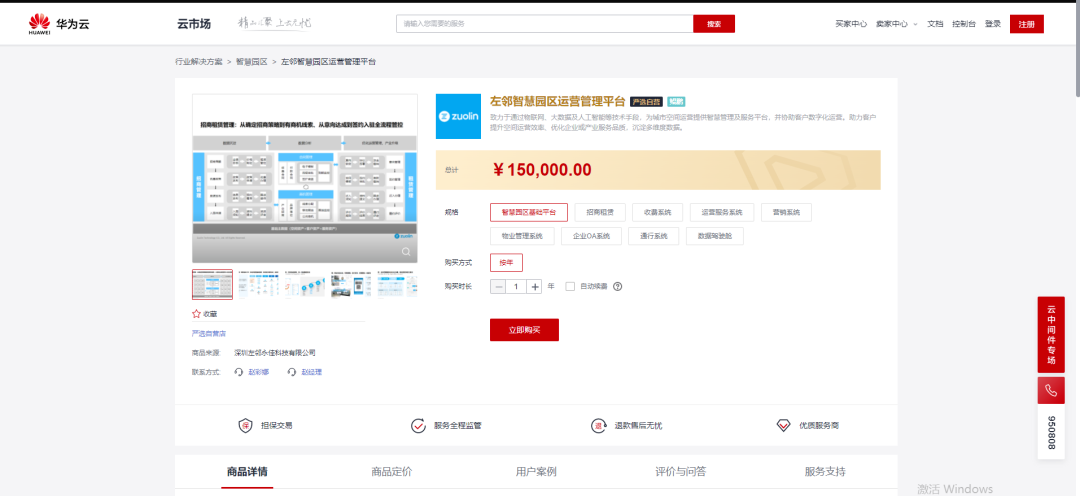Choose the 数据驾驶舱 specification option
This screenshot has height=496, width=1080.
(714, 236)
